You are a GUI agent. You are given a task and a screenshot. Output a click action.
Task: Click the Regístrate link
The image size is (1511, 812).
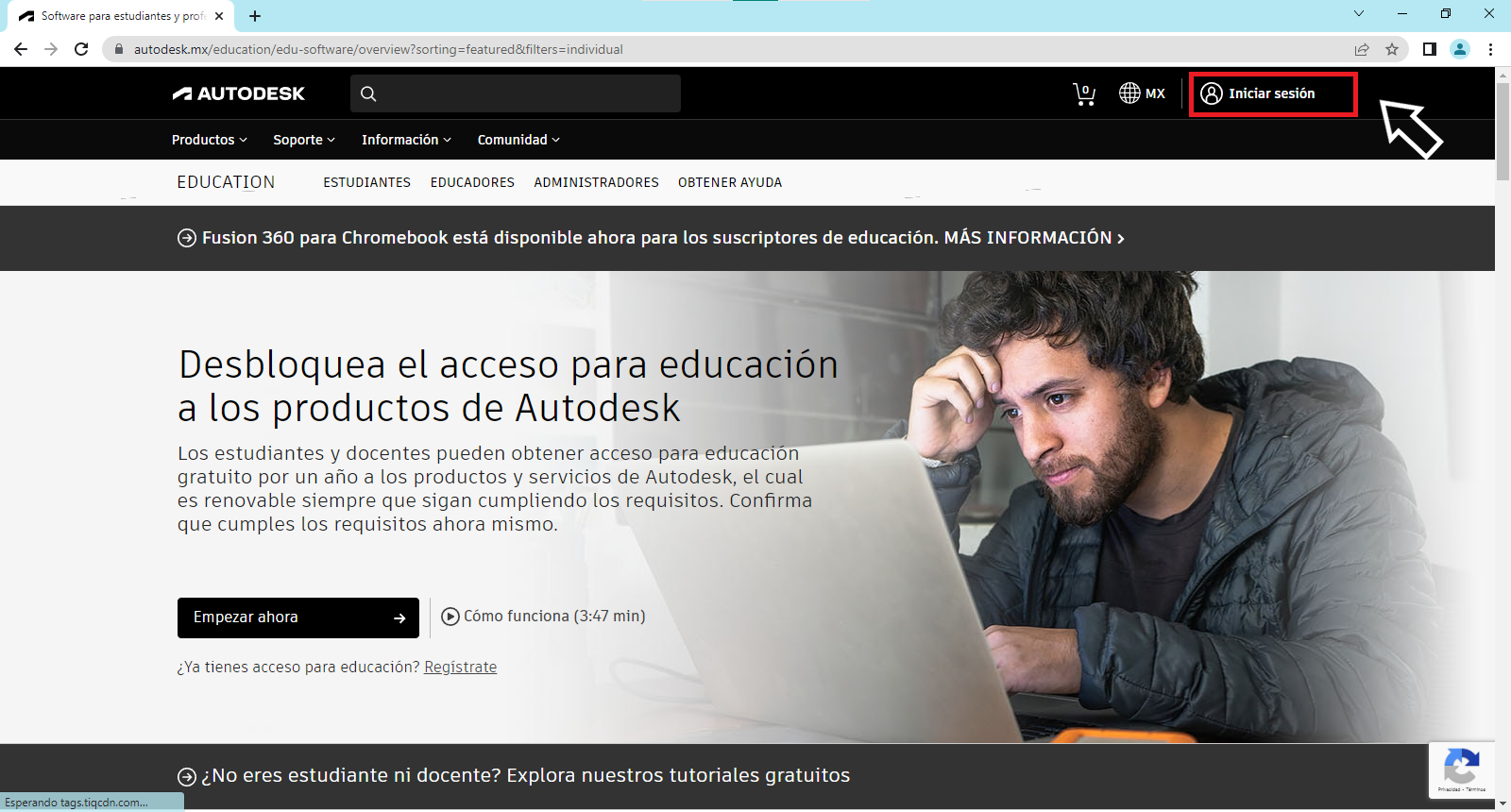point(461,667)
